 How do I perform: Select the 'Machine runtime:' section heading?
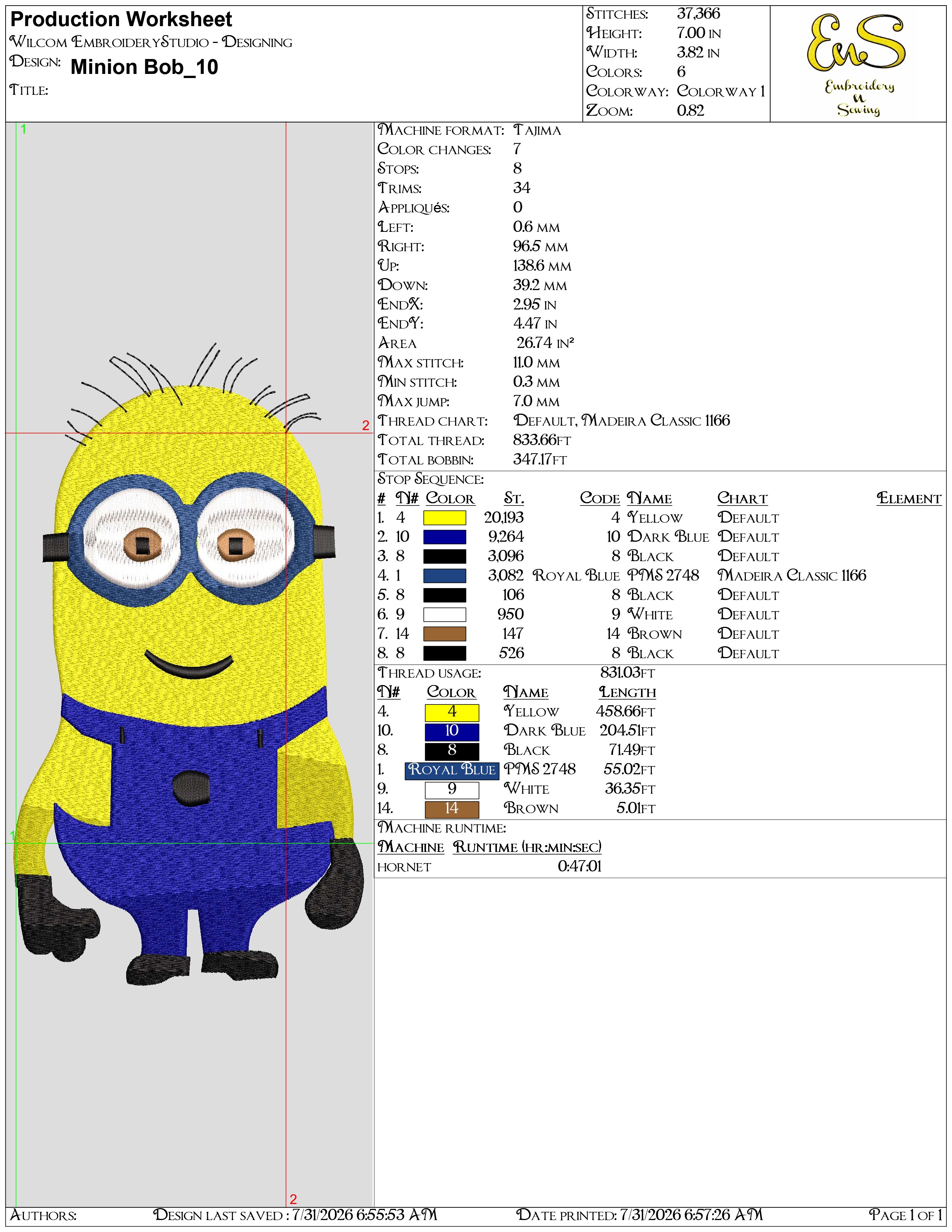point(442,828)
